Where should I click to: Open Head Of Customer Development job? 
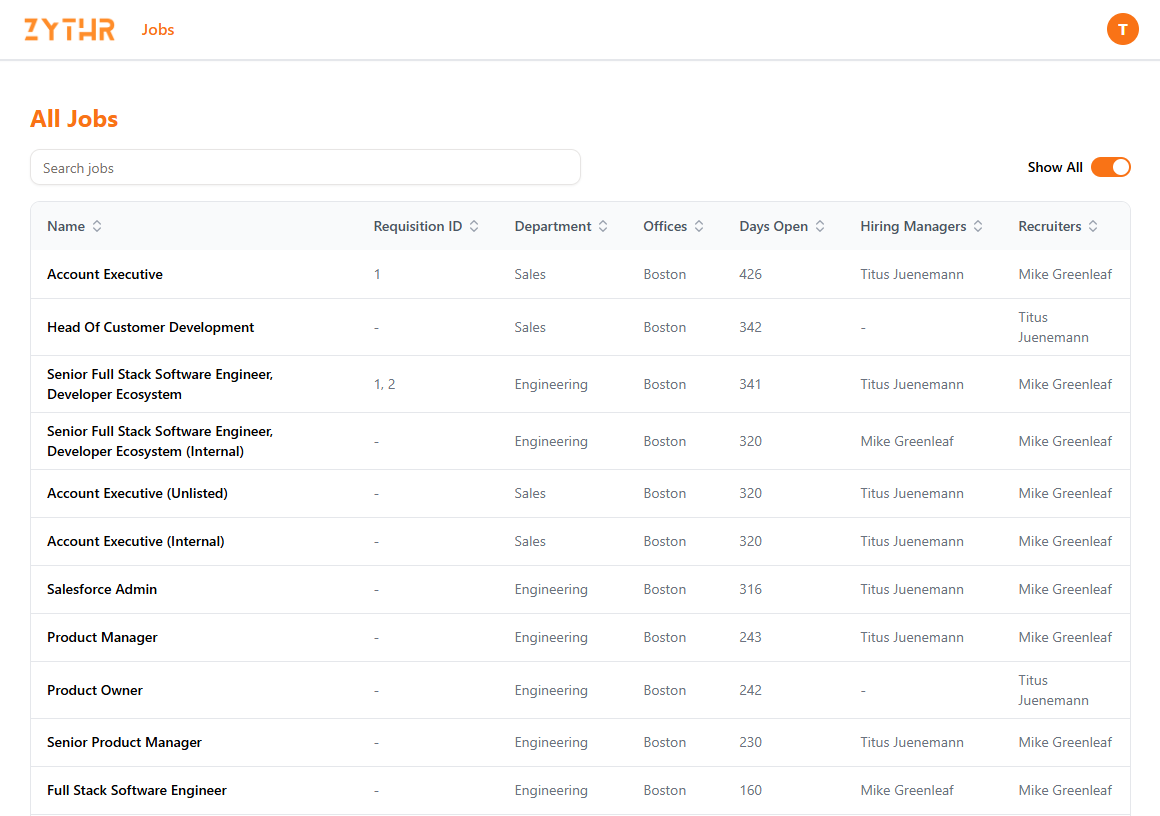point(151,328)
